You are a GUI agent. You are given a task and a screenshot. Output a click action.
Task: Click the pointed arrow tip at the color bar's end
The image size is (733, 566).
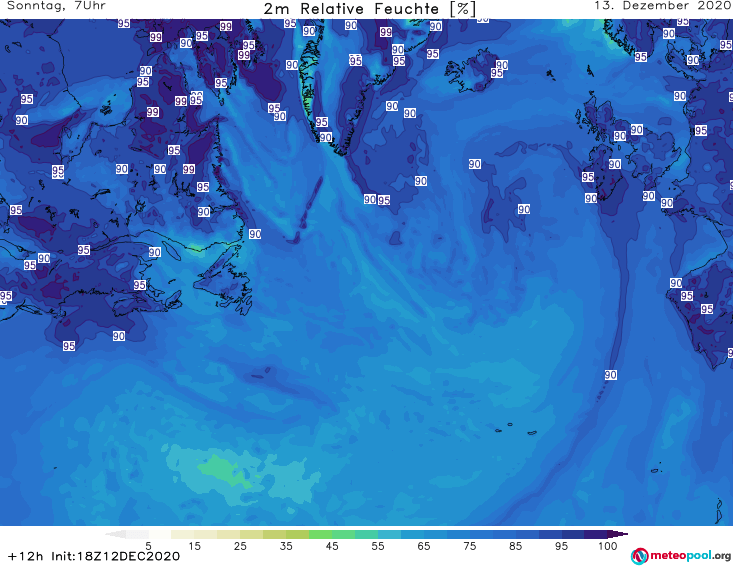coord(618,534)
